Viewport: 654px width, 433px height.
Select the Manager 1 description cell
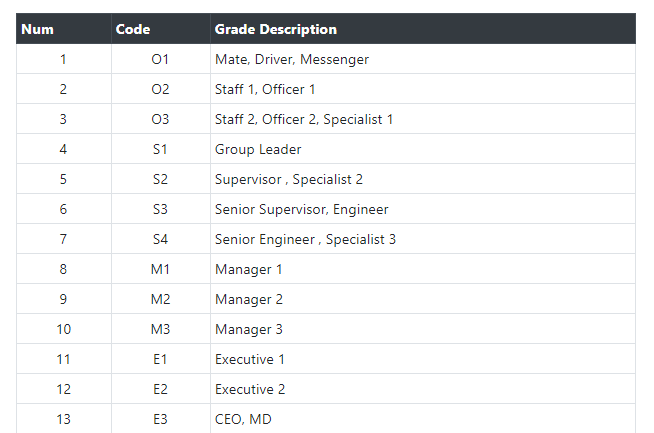(x=249, y=269)
